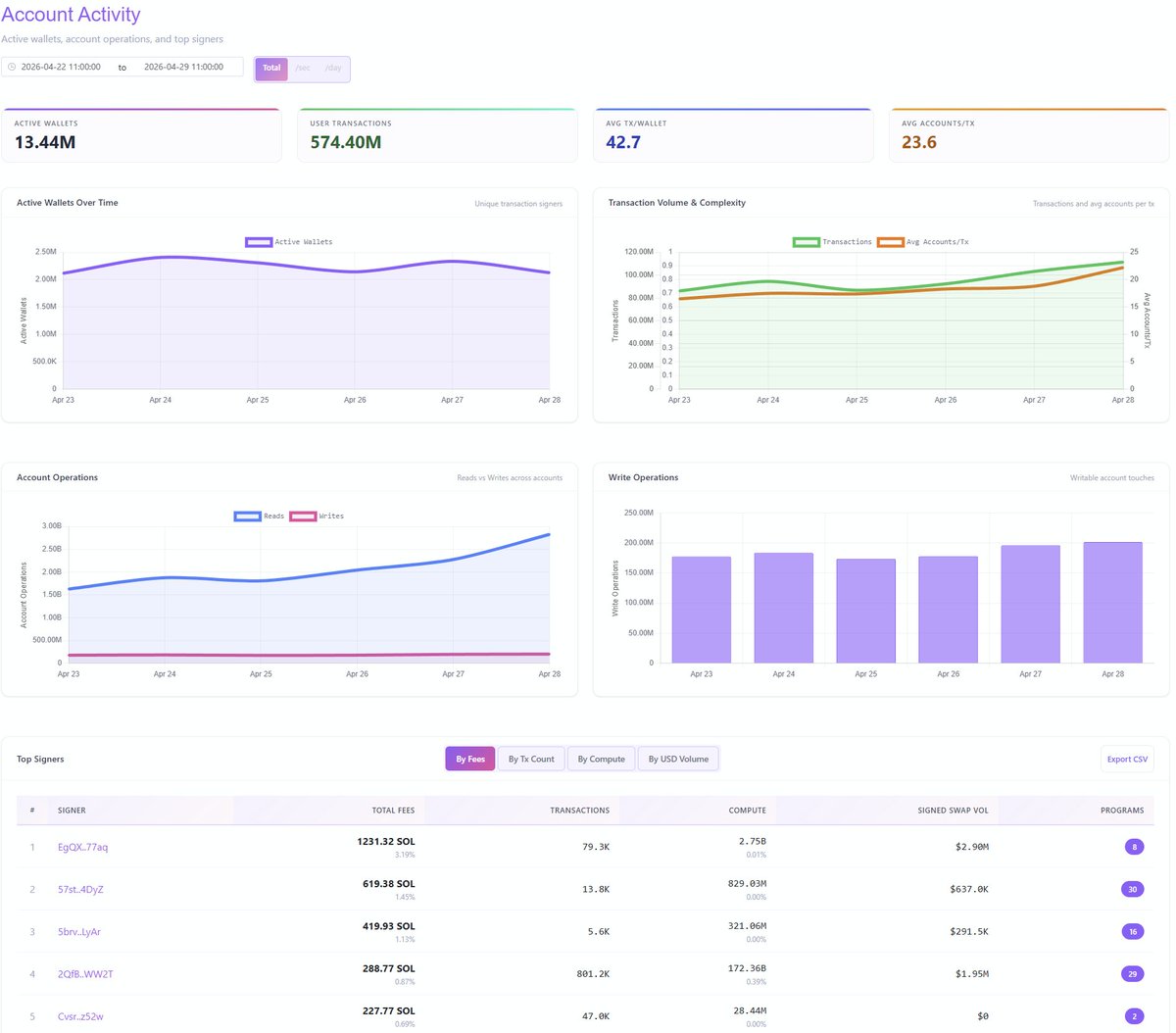This screenshot has width=1176, height=1033.
Task: Switch to the By Compute tab
Action: [x=601, y=759]
